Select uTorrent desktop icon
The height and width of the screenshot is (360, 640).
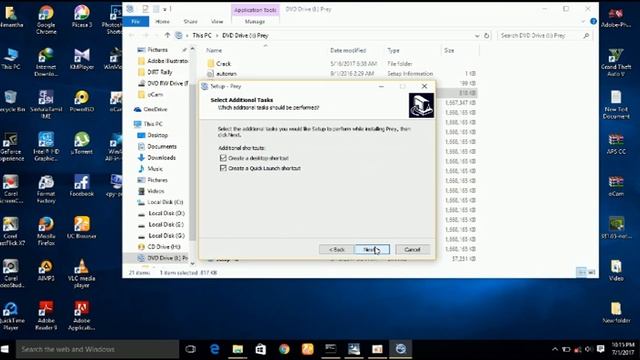[x=82, y=143]
